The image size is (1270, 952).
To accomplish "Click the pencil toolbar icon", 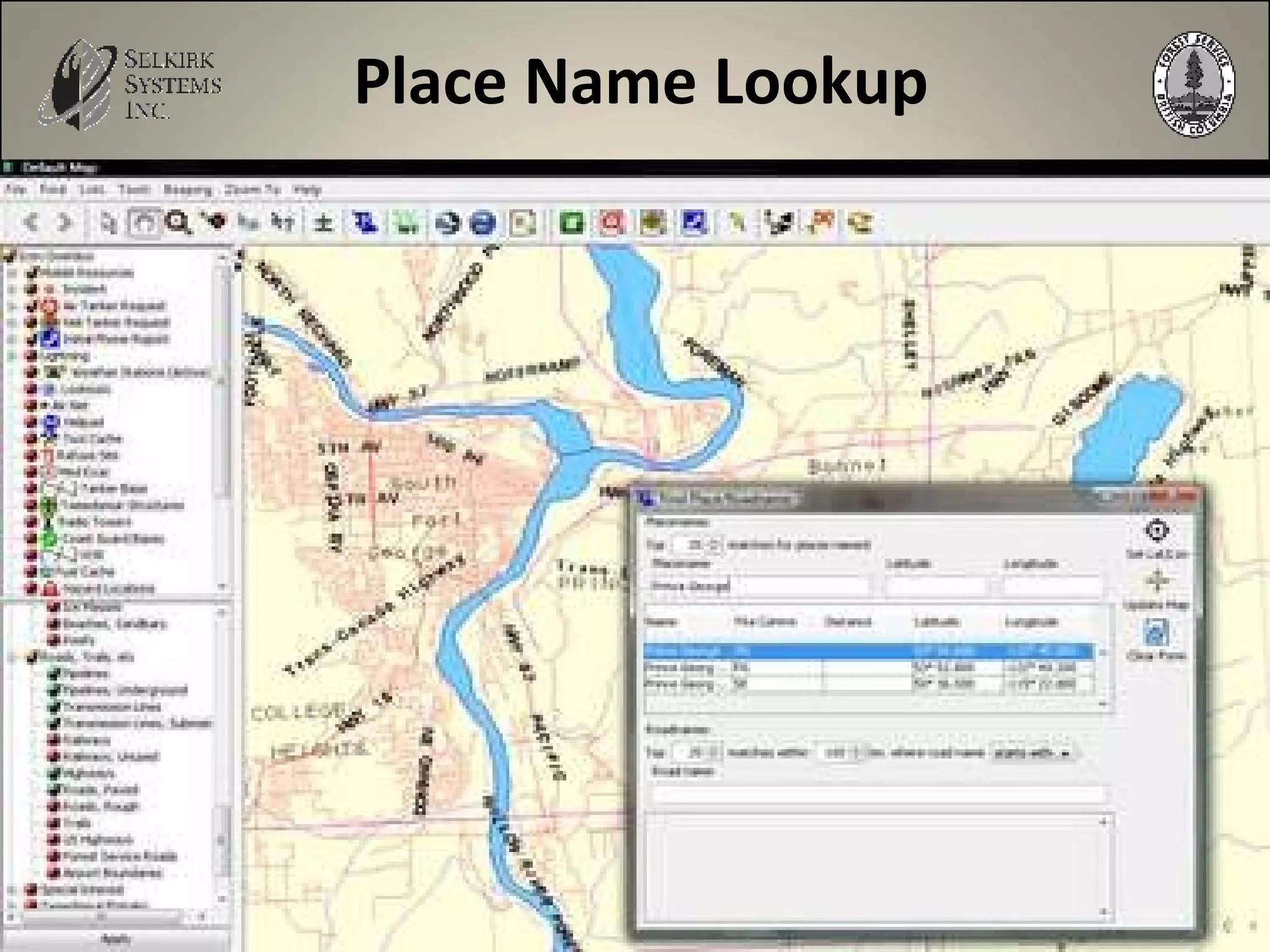I will point(736,222).
